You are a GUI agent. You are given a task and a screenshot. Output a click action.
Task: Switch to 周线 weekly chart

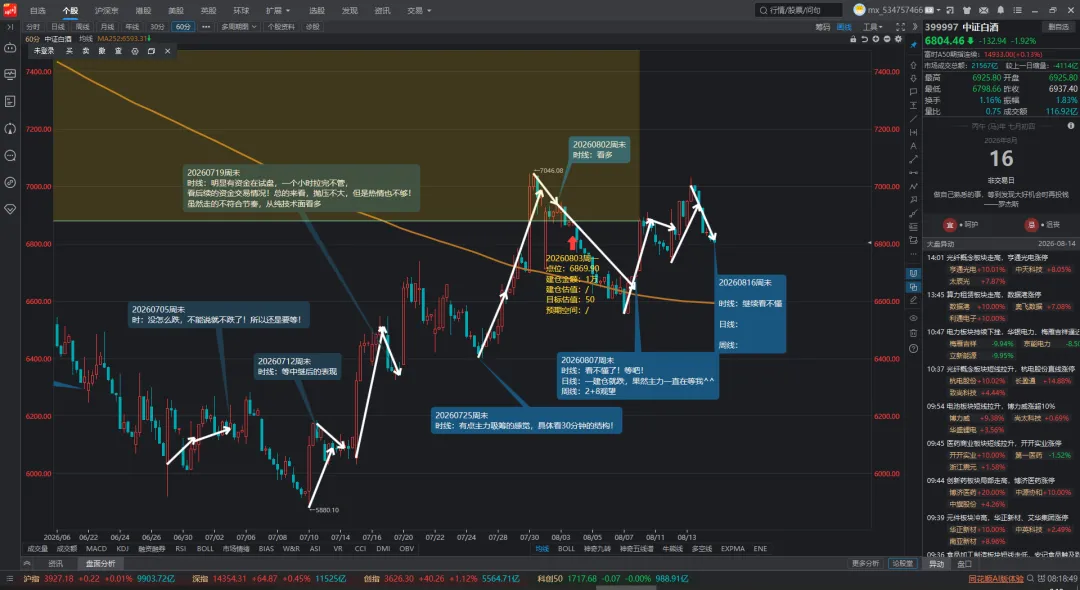point(83,27)
